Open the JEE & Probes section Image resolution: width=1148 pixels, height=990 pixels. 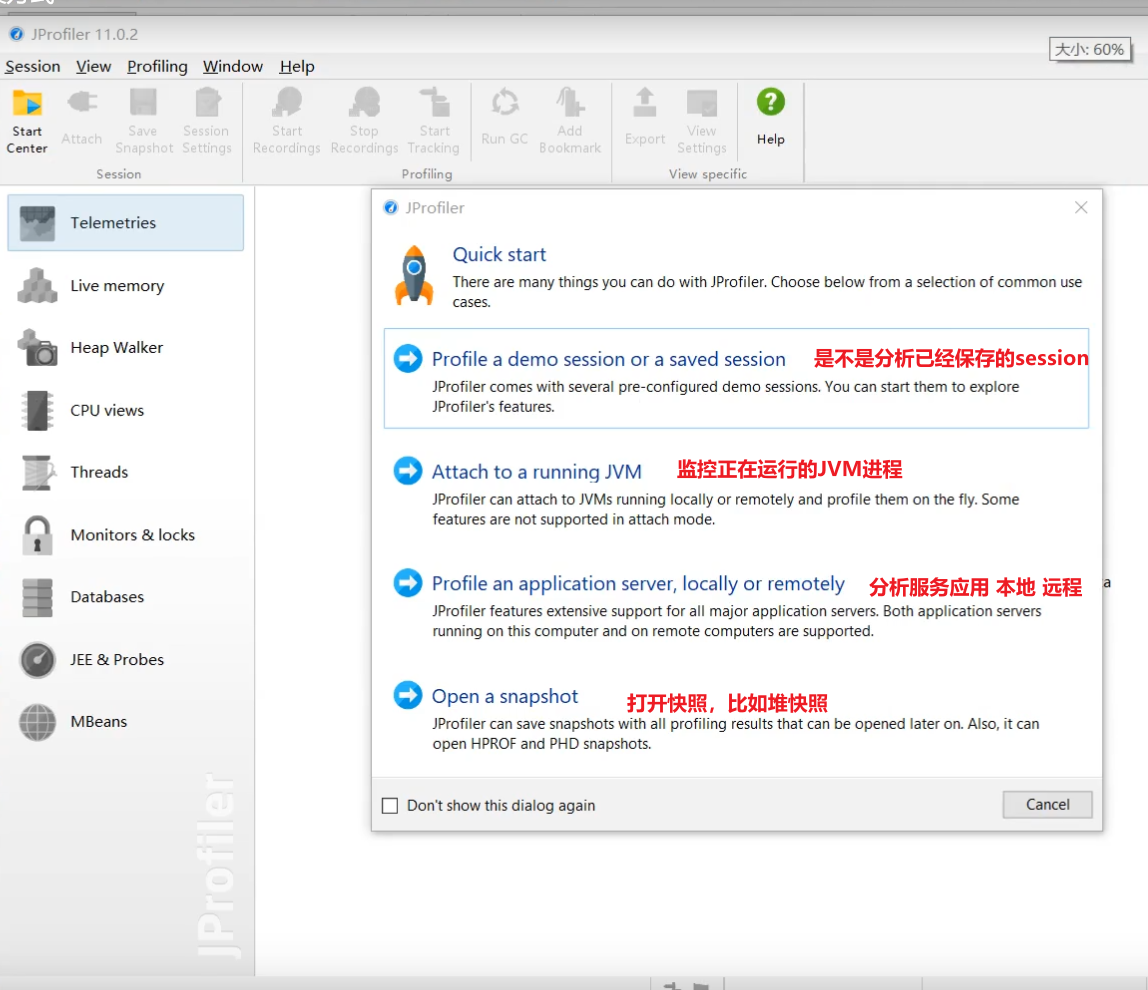125,659
